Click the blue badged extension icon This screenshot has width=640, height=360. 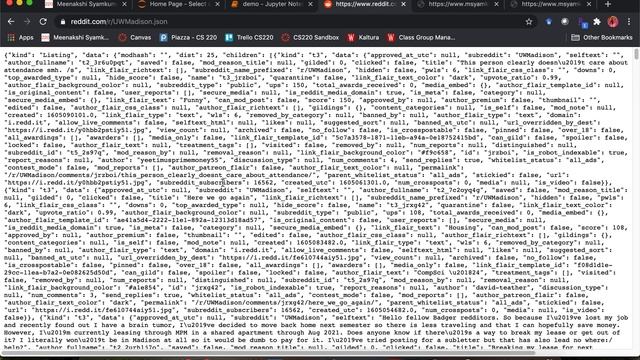pyautogui.click(x=582, y=22)
